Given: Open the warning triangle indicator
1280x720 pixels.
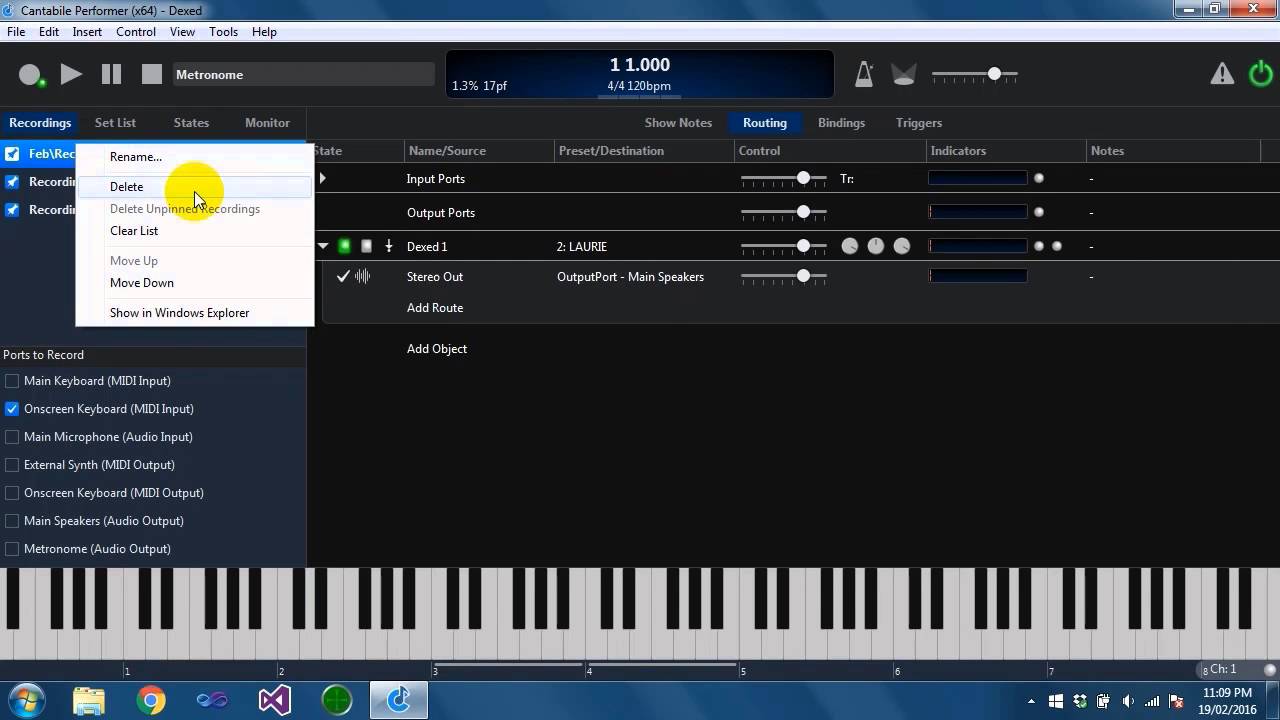Looking at the screenshot, I should (x=1222, y=74).
